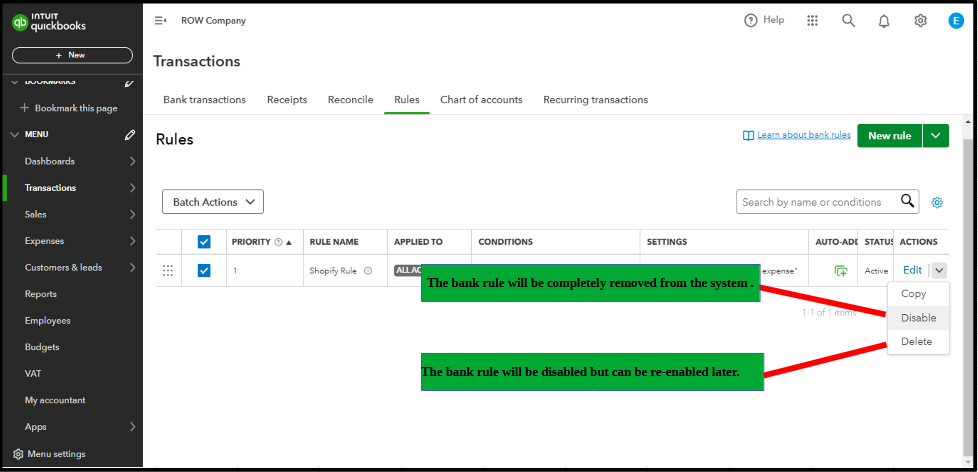The width and height of the screenshot is (978, 472).
Task: Collapse the MENU section chevron
Action: click(14, 135)
